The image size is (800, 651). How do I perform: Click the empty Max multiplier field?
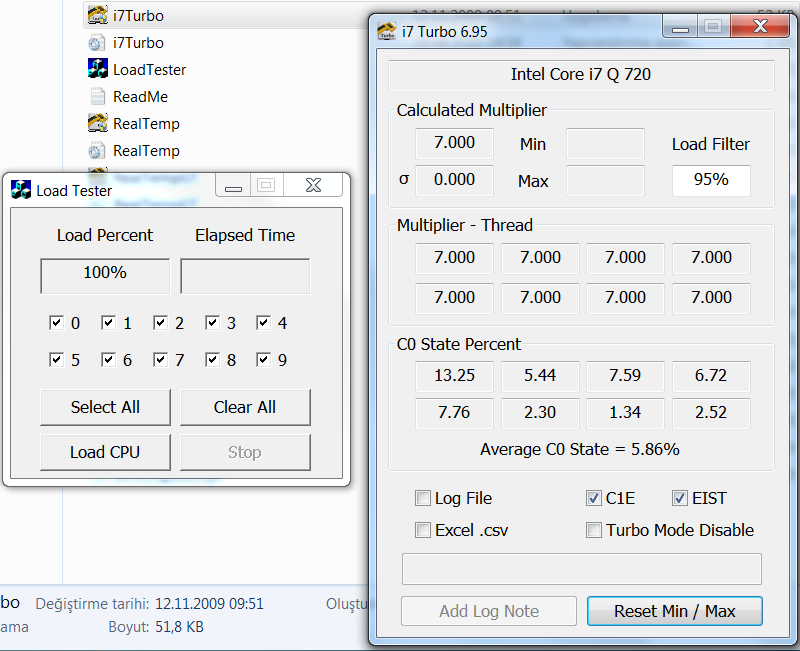click(x=605, y=181)
